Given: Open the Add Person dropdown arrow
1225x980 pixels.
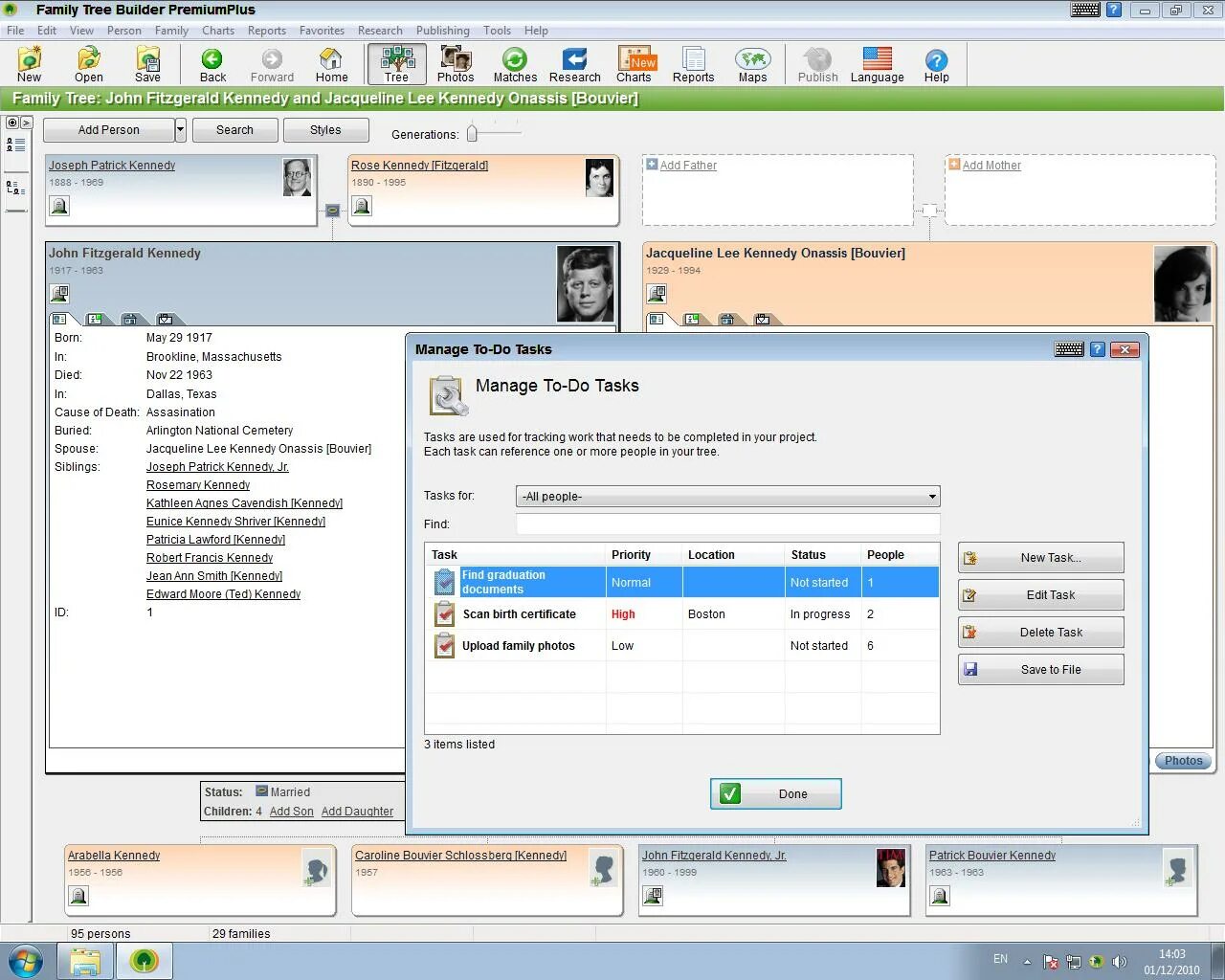Looking at the screenshot, I should pyautogui.click(x=180, y=129).
